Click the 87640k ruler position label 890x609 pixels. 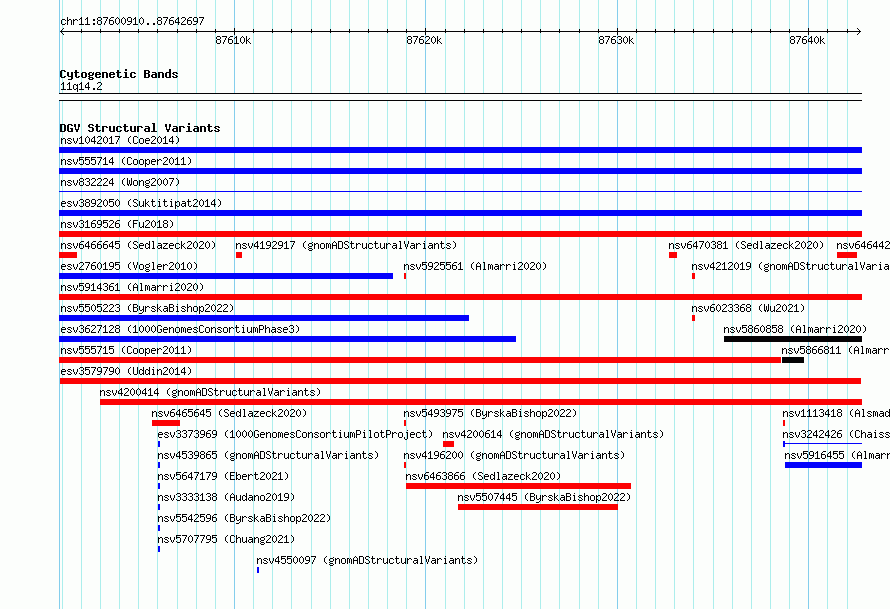pos(807,40)
